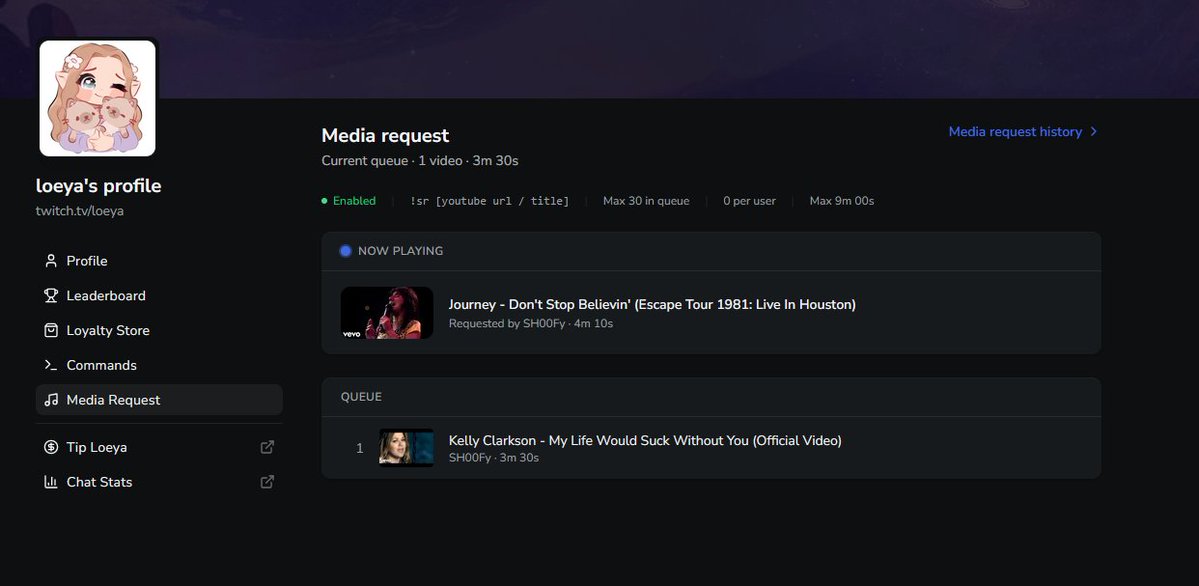Click the 'Max 30 in queue' text
Viewport: 1199px width, 586px height.
pos(646,201)
